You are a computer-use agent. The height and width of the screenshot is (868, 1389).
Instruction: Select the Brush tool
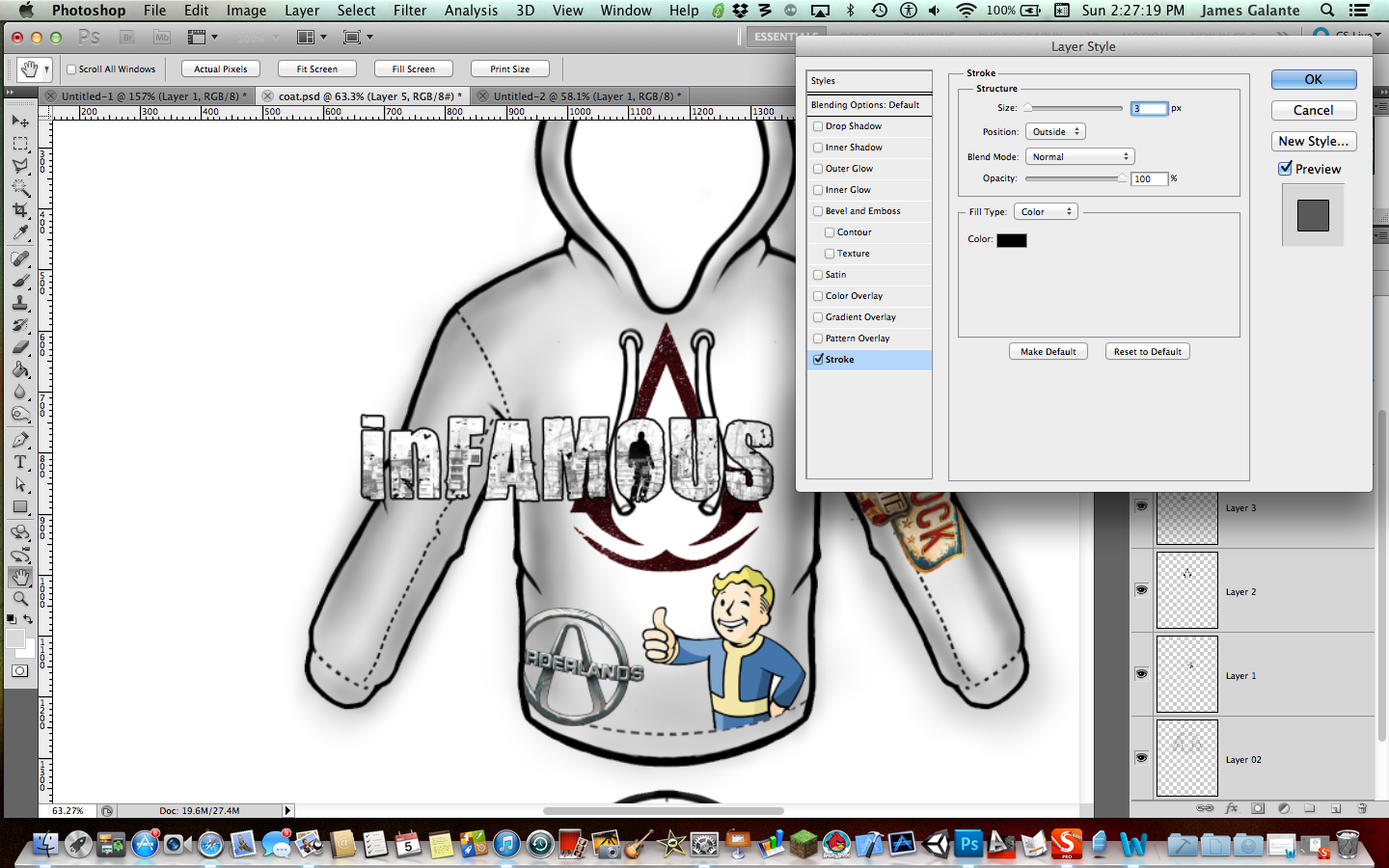20,281
